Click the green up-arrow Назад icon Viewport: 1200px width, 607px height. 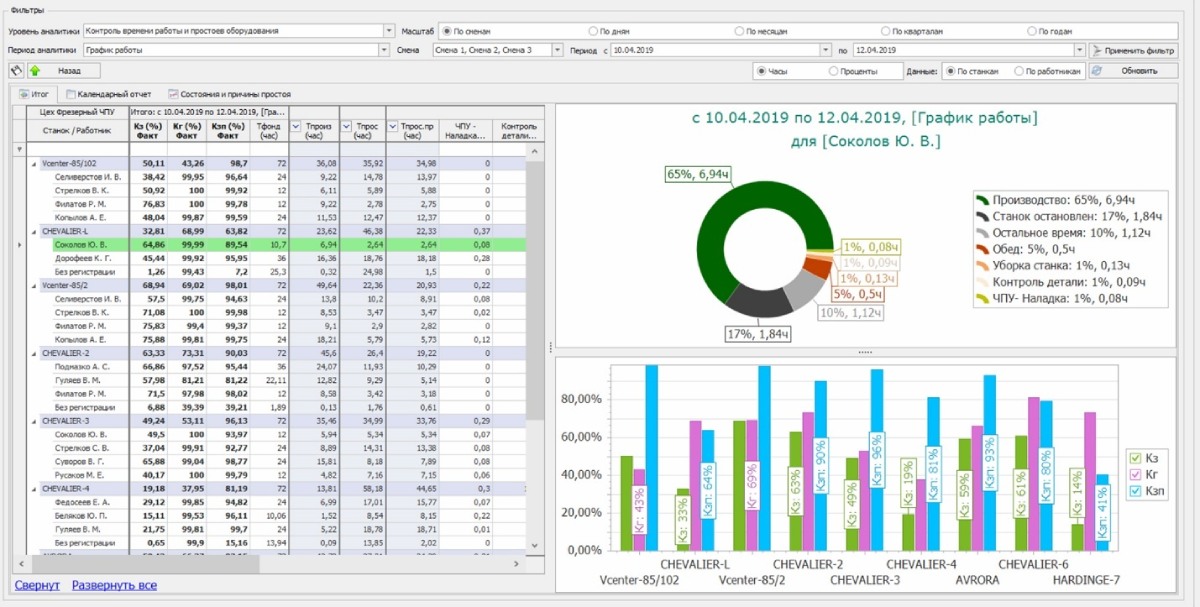(34, 71)
